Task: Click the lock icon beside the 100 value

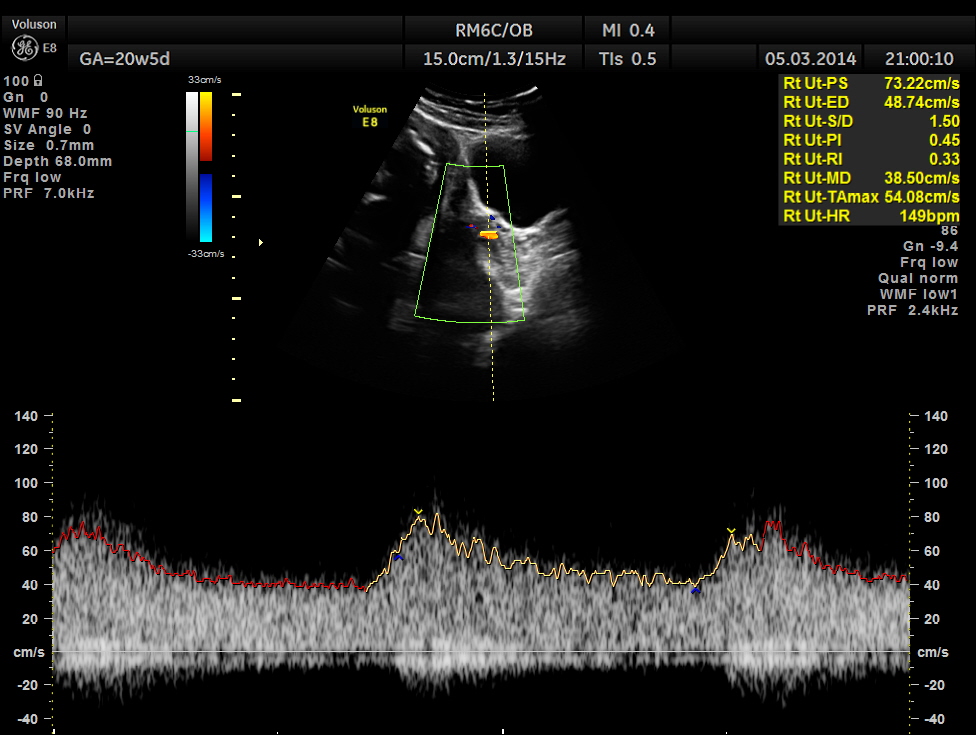Action: [37, 81]
